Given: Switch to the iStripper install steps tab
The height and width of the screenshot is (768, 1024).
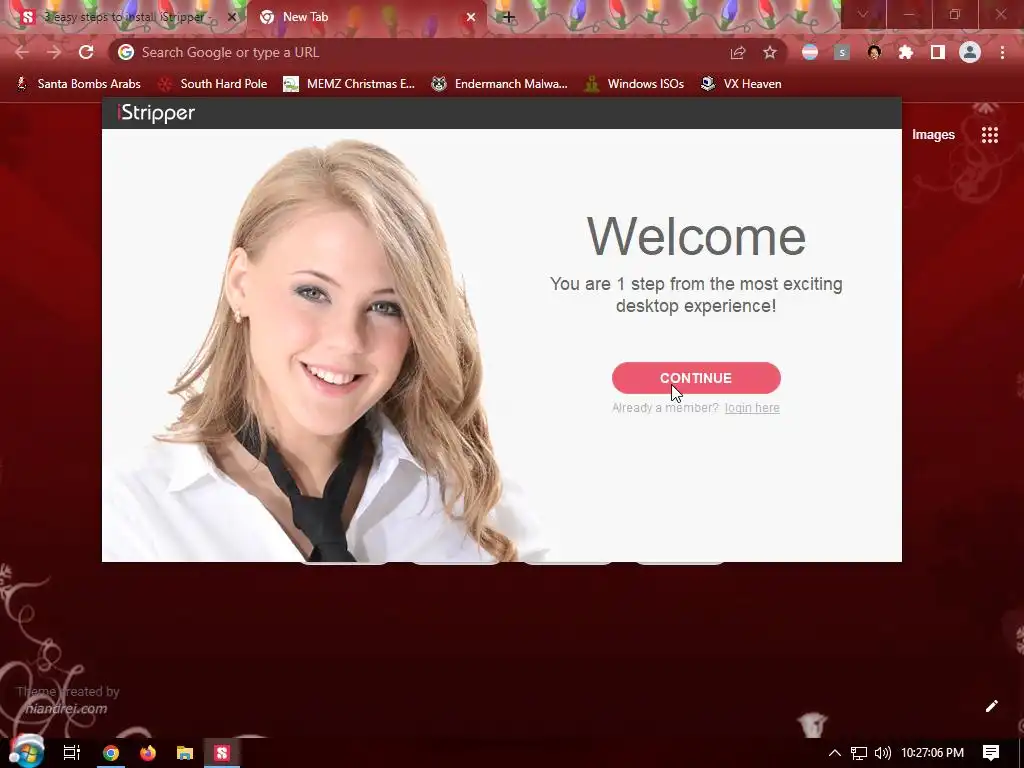Looking at the screenshot, I should click(124, 17).
